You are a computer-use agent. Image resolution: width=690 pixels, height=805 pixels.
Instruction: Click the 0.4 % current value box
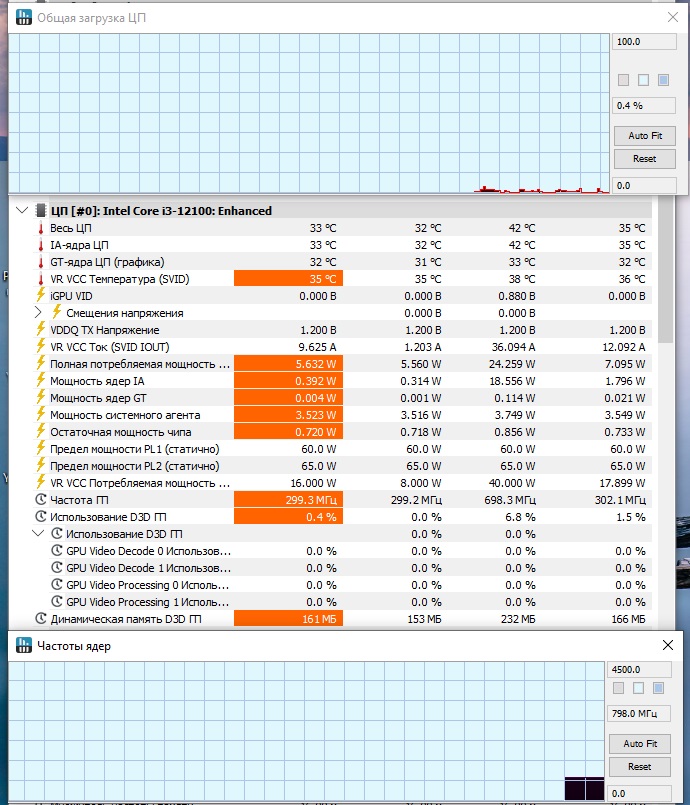tap(644, 105)
